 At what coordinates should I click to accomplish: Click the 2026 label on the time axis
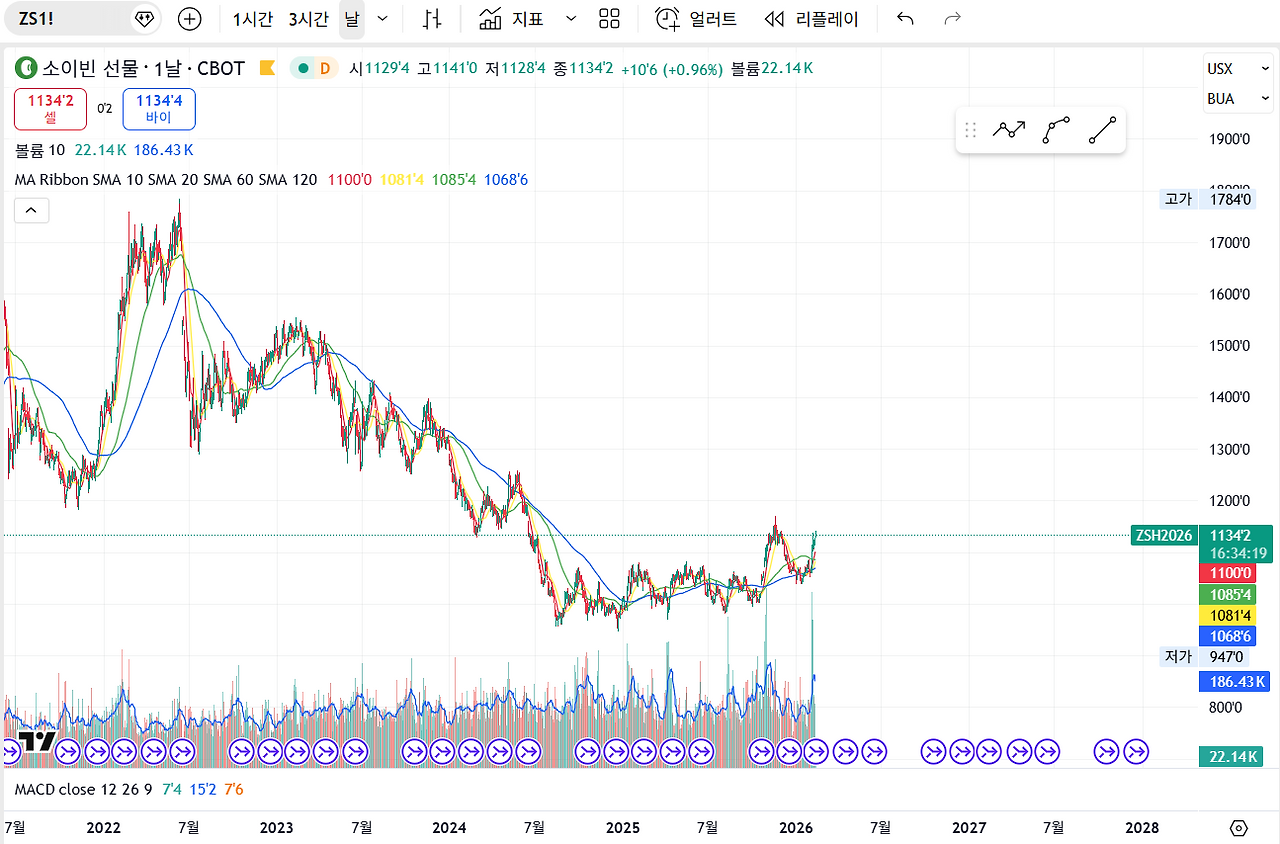point(795,828)
